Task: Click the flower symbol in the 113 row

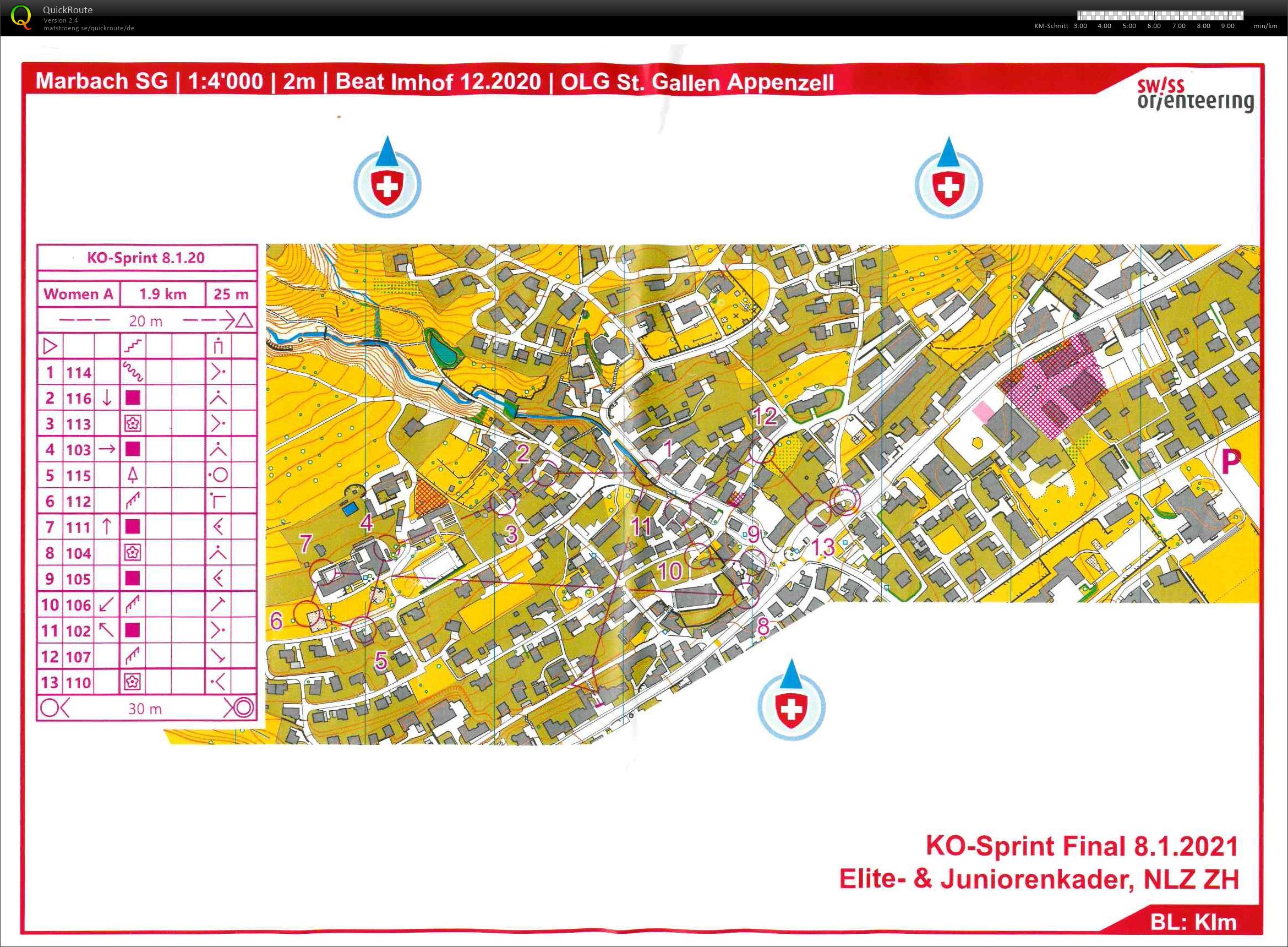Action: [x=133, y=423]
